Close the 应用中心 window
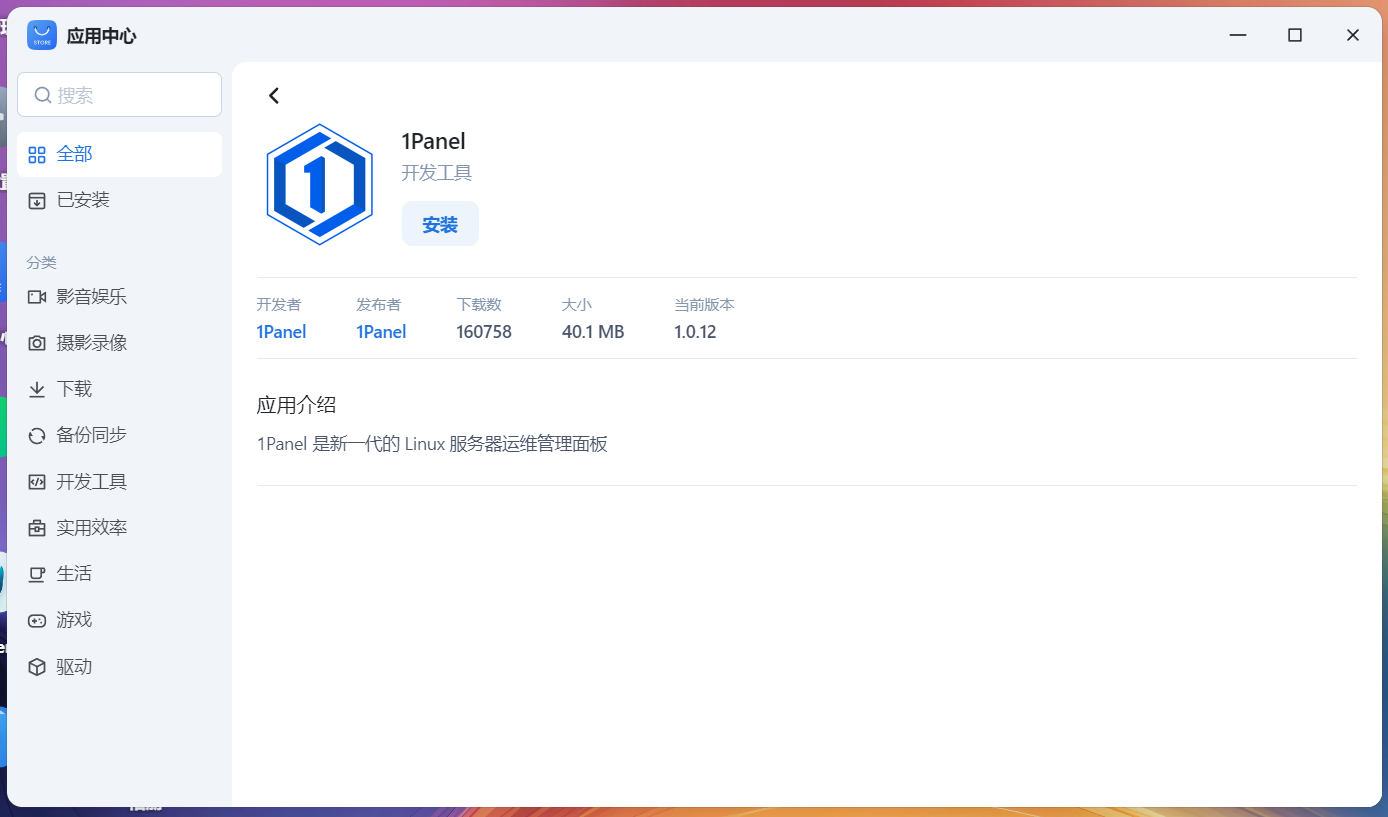 click(1353, 35)
